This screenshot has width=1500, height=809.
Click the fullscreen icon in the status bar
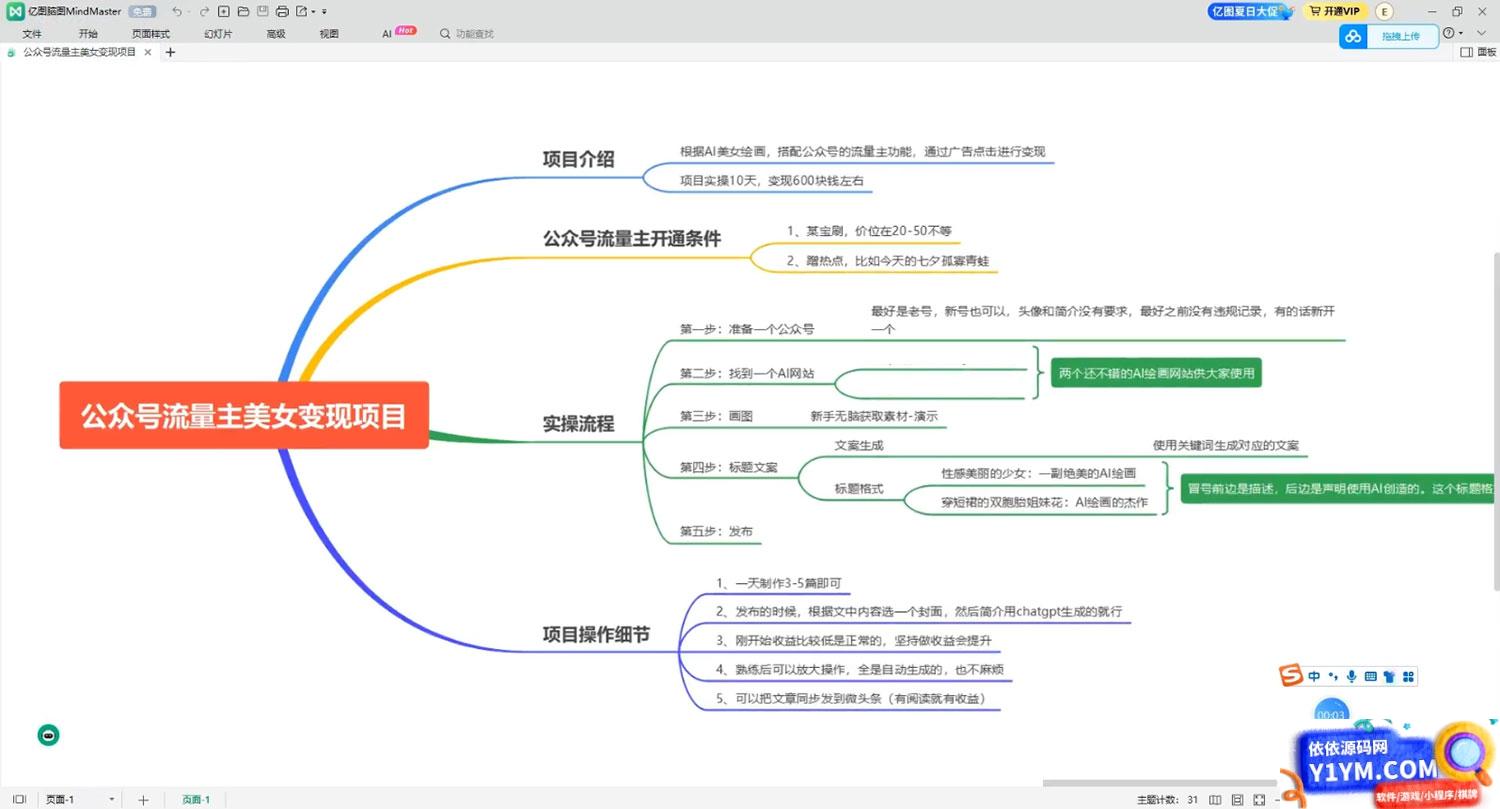pyautogui.click(x=1259, y=799)
